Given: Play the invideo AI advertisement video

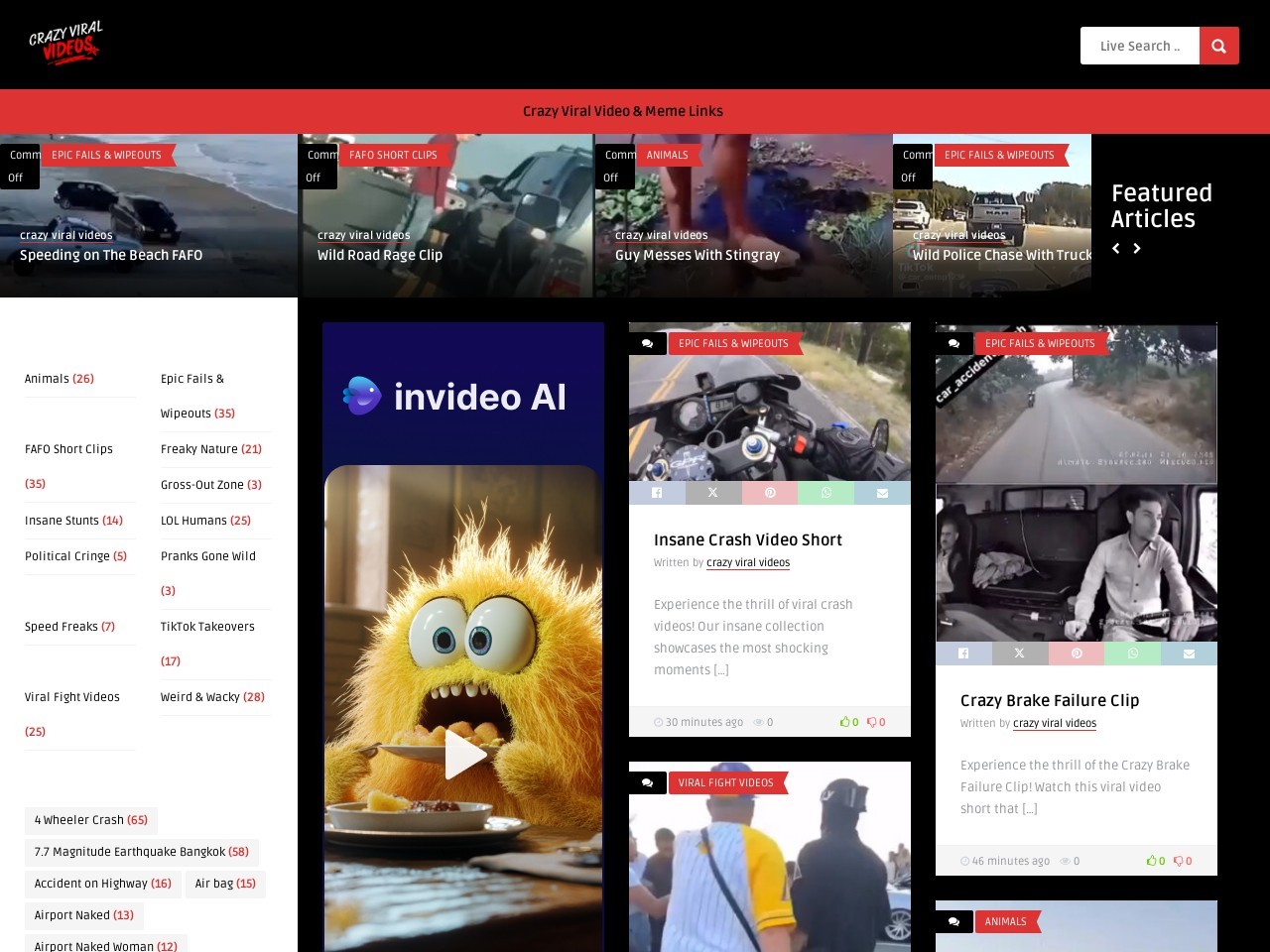Looking at the screenshot, I should coord(463,755).
